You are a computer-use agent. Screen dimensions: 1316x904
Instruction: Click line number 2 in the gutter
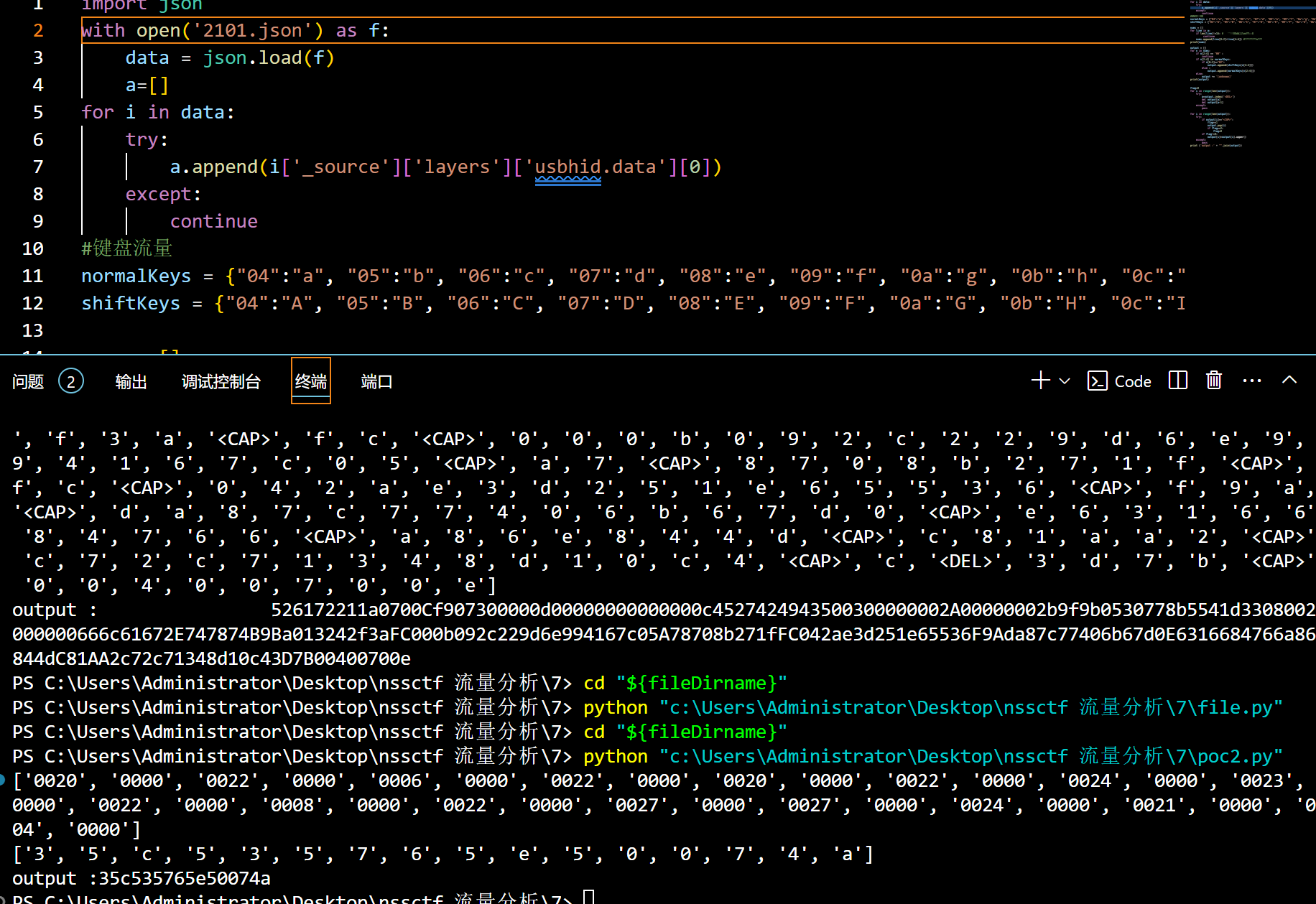tap(38, 30)
